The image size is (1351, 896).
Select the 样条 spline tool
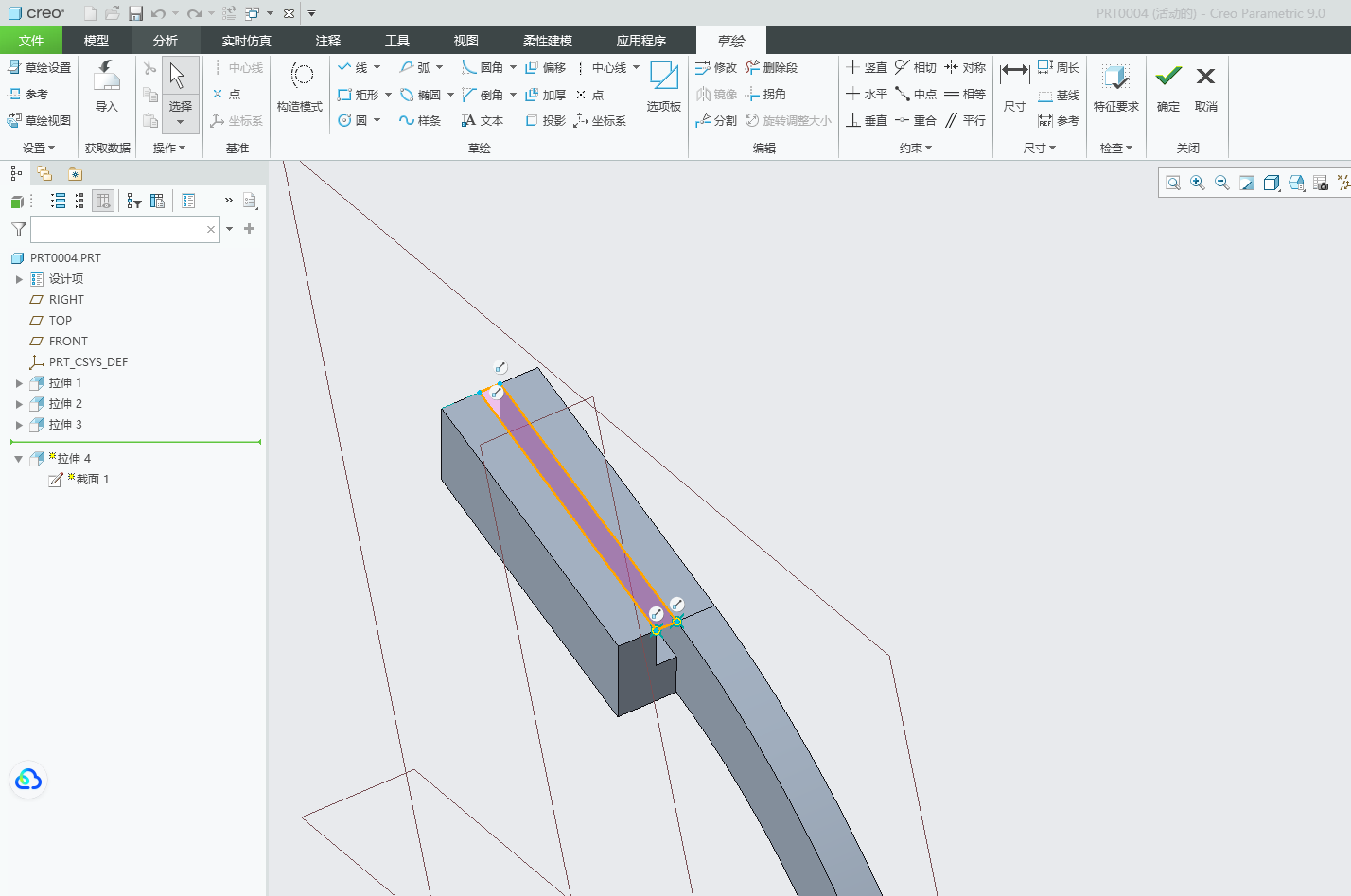click(420, 120)
